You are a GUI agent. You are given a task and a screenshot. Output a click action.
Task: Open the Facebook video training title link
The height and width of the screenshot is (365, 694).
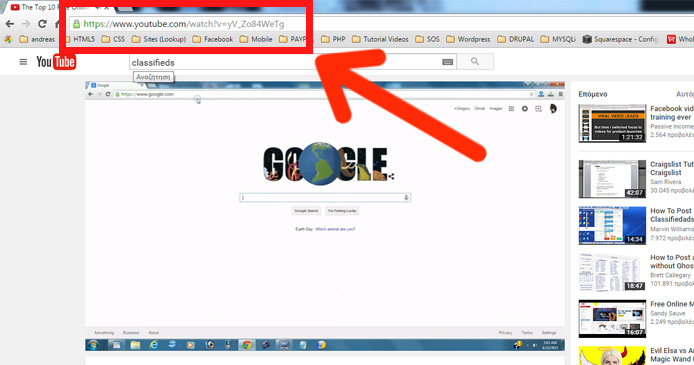point(672,113)
